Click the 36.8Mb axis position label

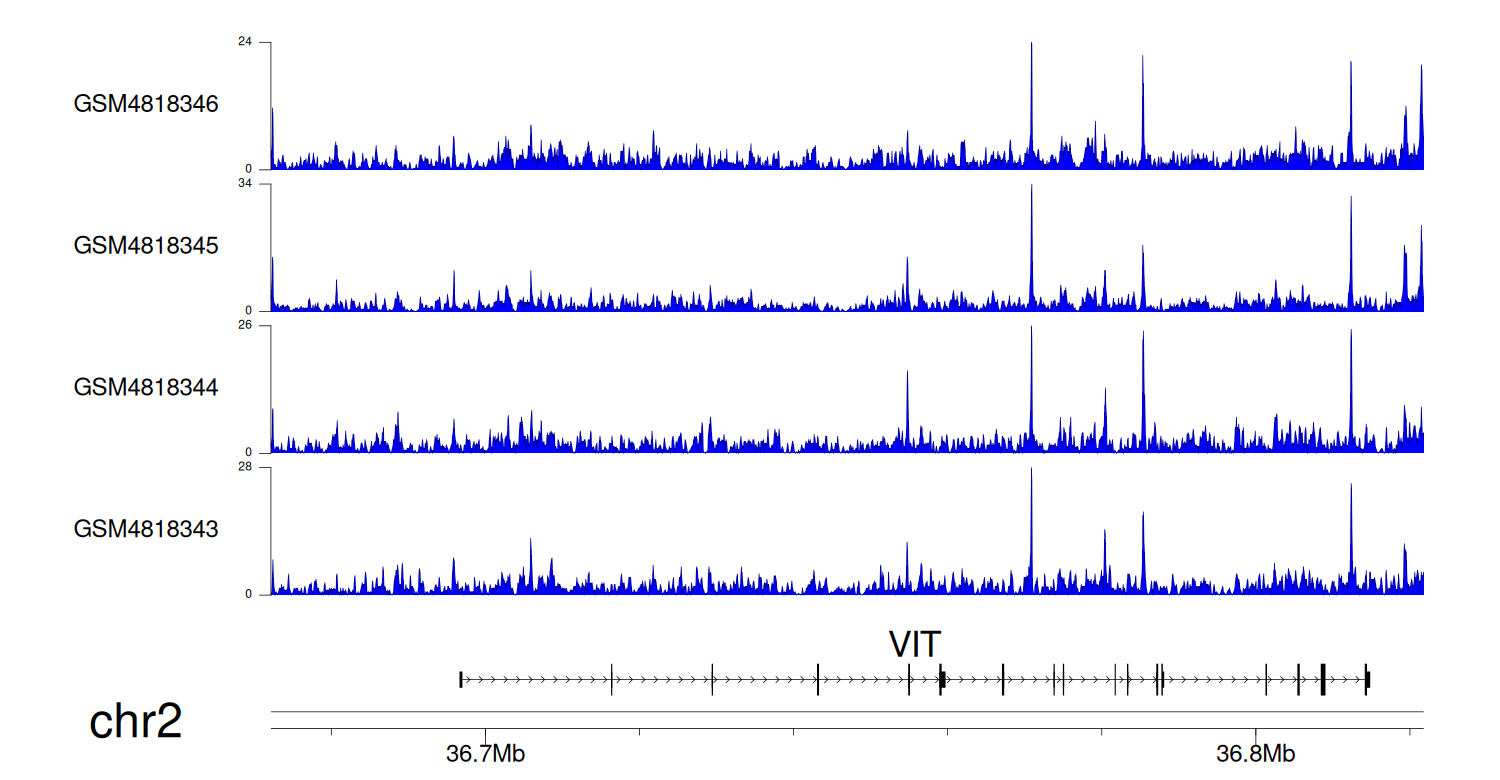click(1255, 754)
